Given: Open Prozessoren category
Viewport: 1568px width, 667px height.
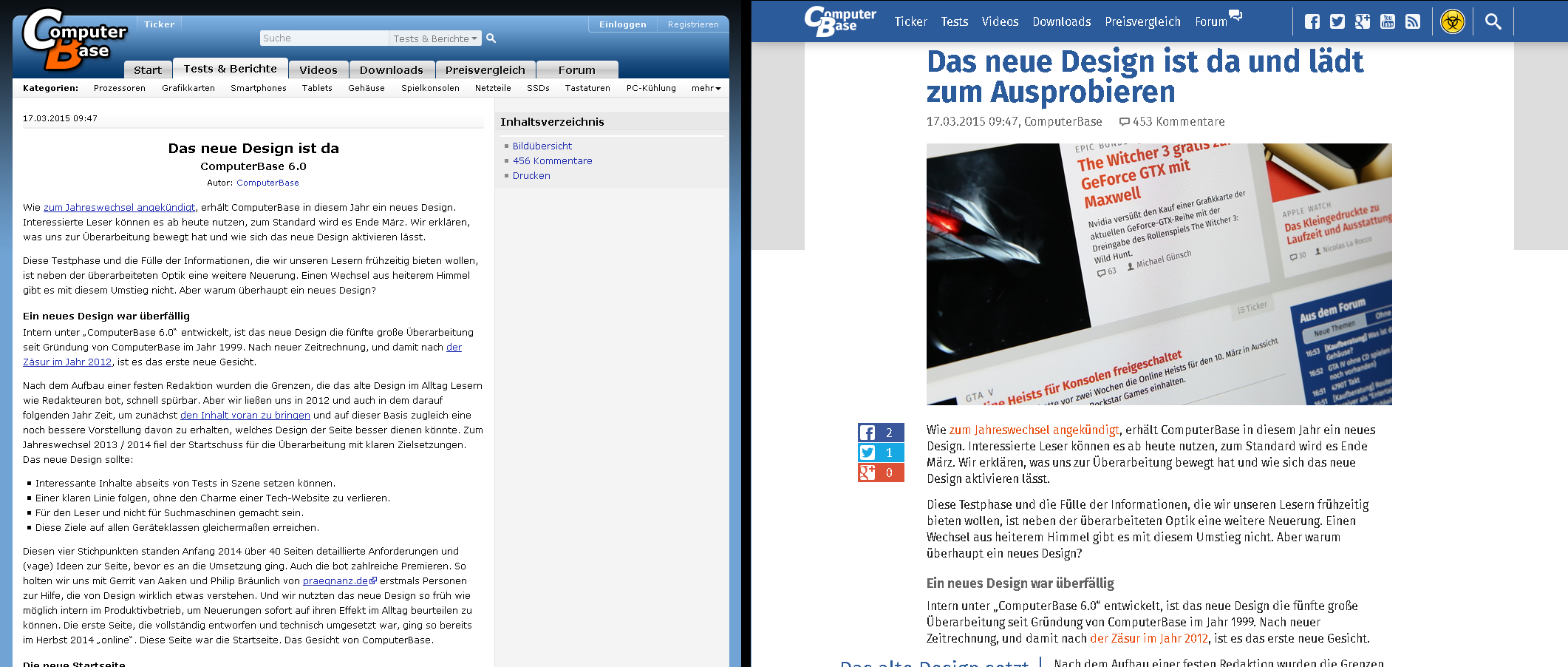Looking at the screenshot, I should (x=120, y=88).
